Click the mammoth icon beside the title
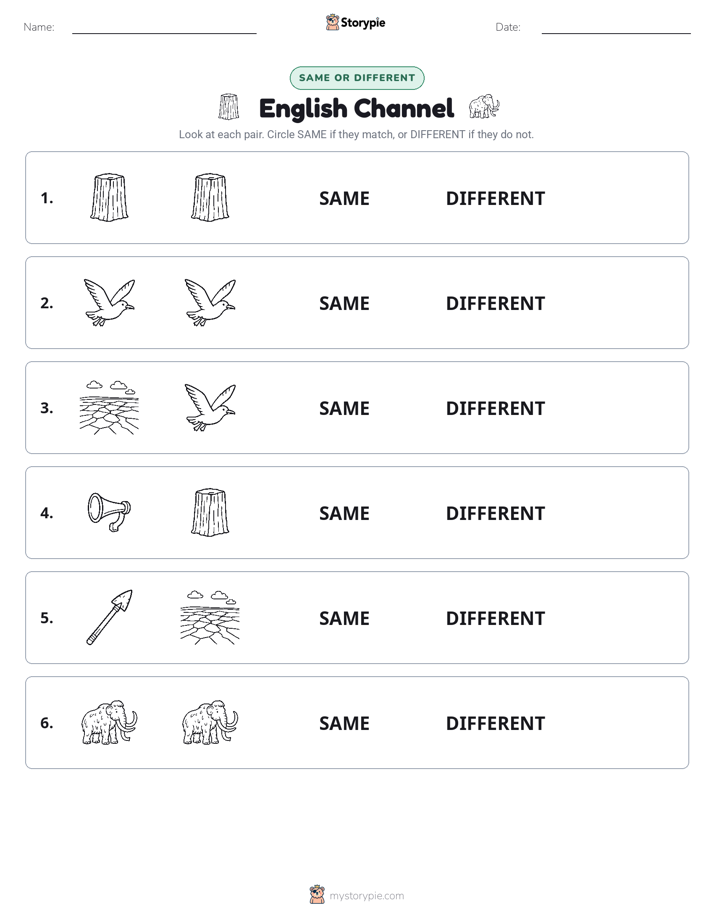The width and height of the screenshot is (714, 924). pyautogui.click(x=484, y=107)
